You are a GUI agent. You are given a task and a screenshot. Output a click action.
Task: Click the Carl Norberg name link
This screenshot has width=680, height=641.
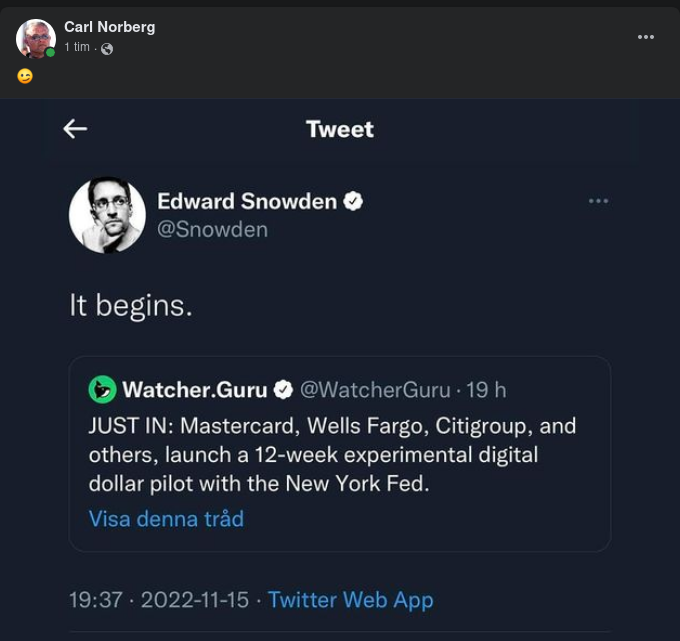[x=109, y=27]
